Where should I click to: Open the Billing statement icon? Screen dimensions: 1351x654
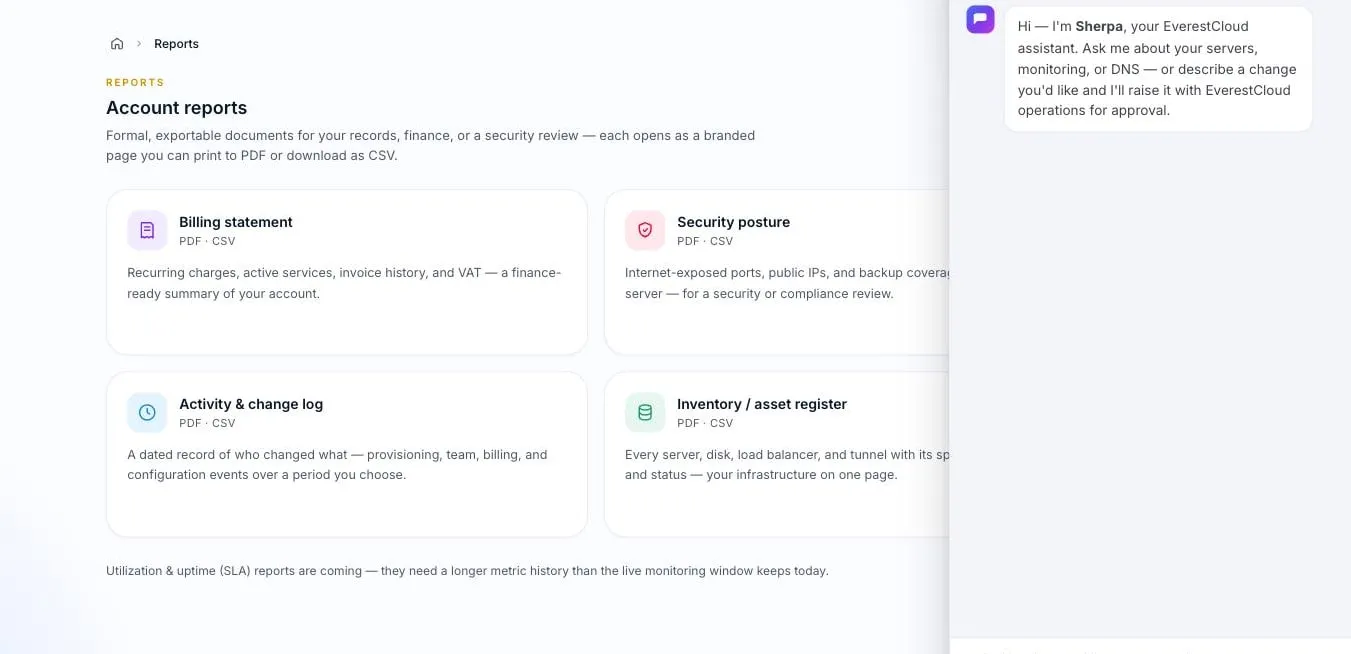(x=147, y=230)
